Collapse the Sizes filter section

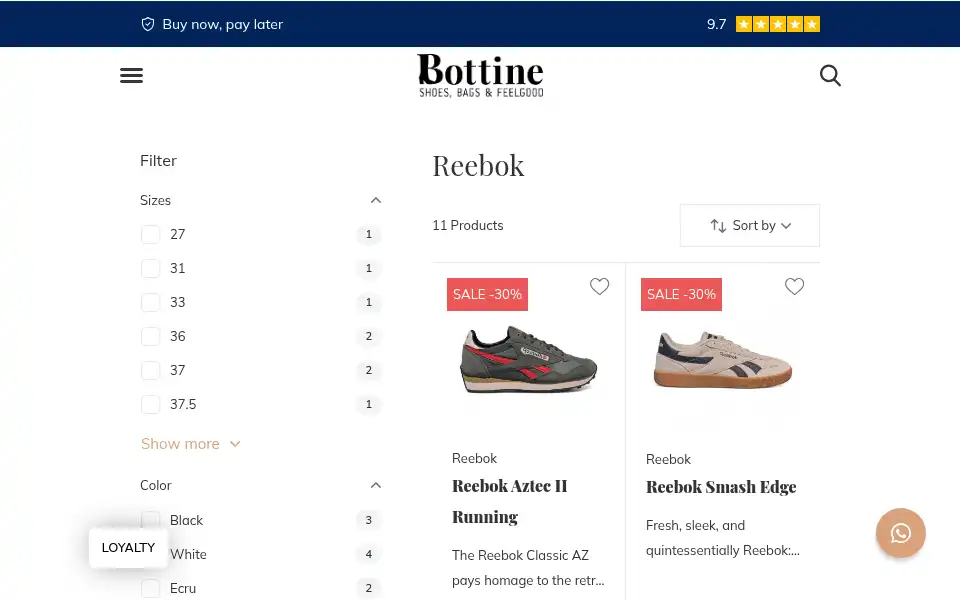click(376, 200)
